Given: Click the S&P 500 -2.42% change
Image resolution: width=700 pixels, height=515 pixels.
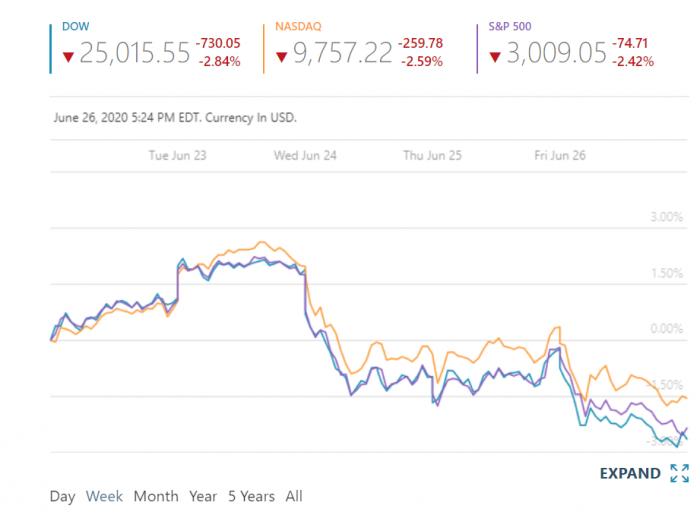Looking at the screenshot, I should pos(635,61).
